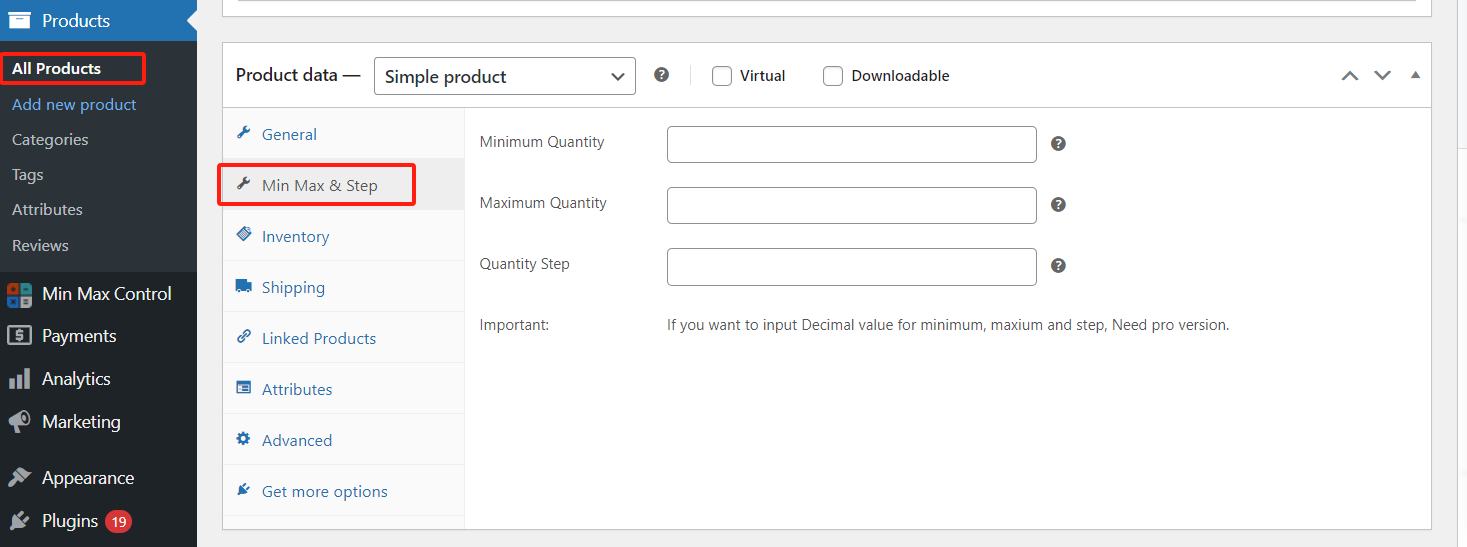Move Product data panel up
Viewport: 1467px width, 547px height.
click(x=1350, y=76)
